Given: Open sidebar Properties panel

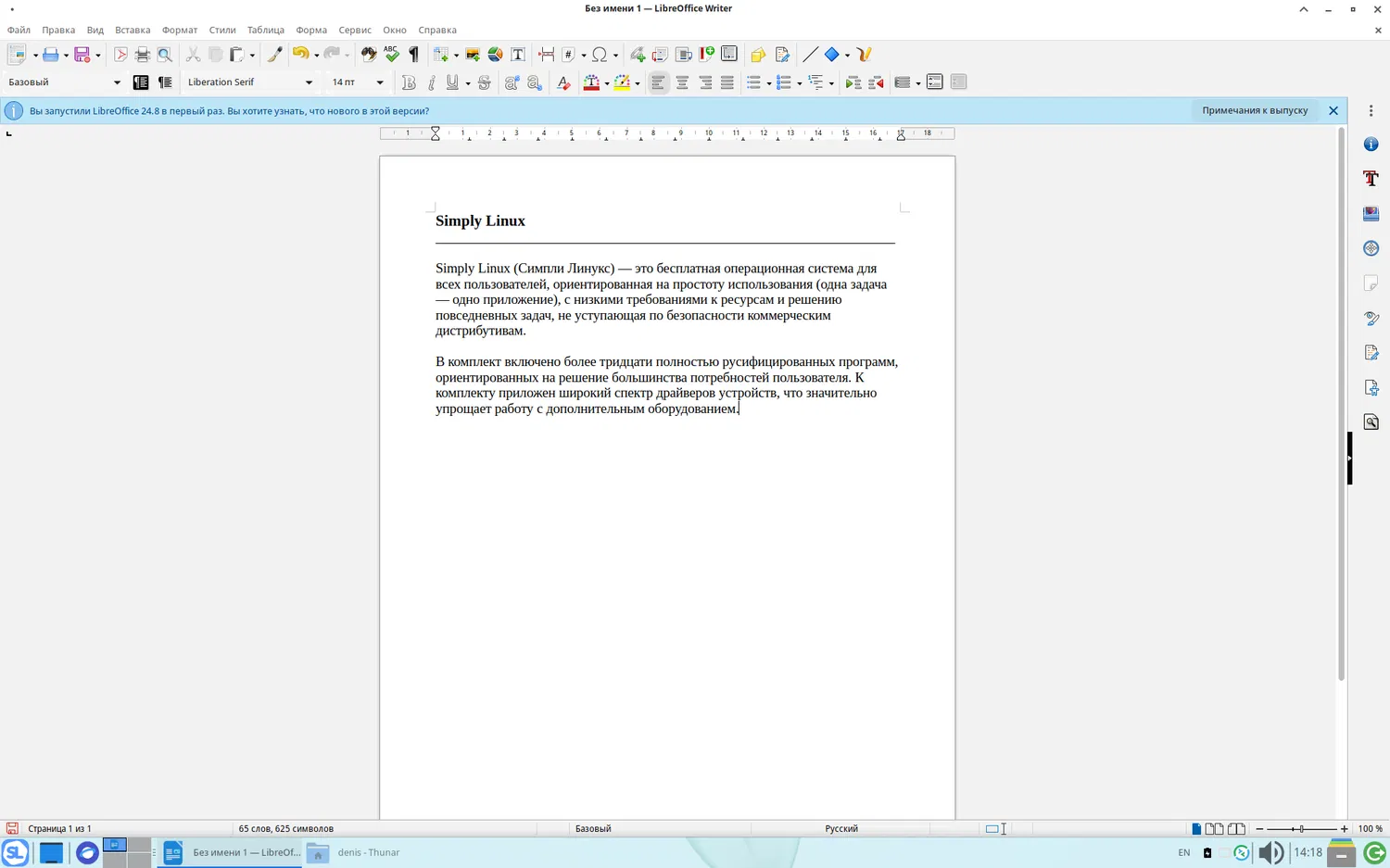Looking at the screenshot, I should [x=1371, y=145].
